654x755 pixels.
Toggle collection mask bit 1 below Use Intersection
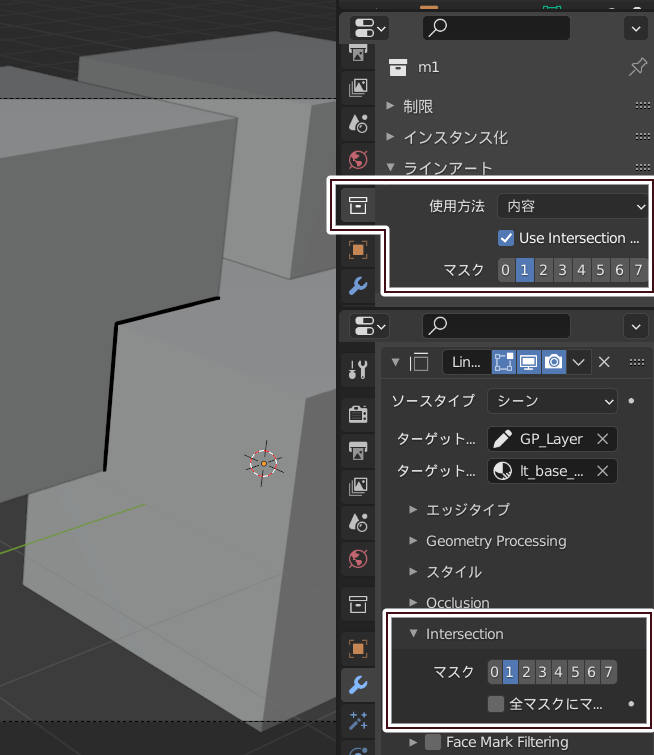[524, 270]
